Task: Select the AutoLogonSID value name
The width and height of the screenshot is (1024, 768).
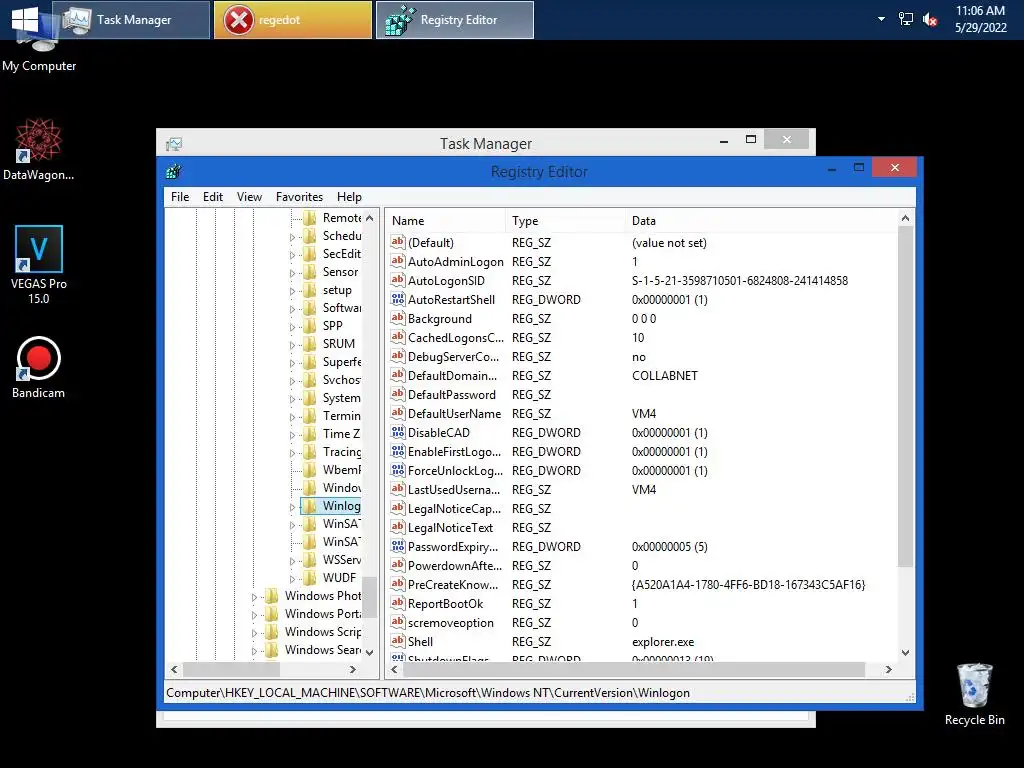Action: click(446, 280)
